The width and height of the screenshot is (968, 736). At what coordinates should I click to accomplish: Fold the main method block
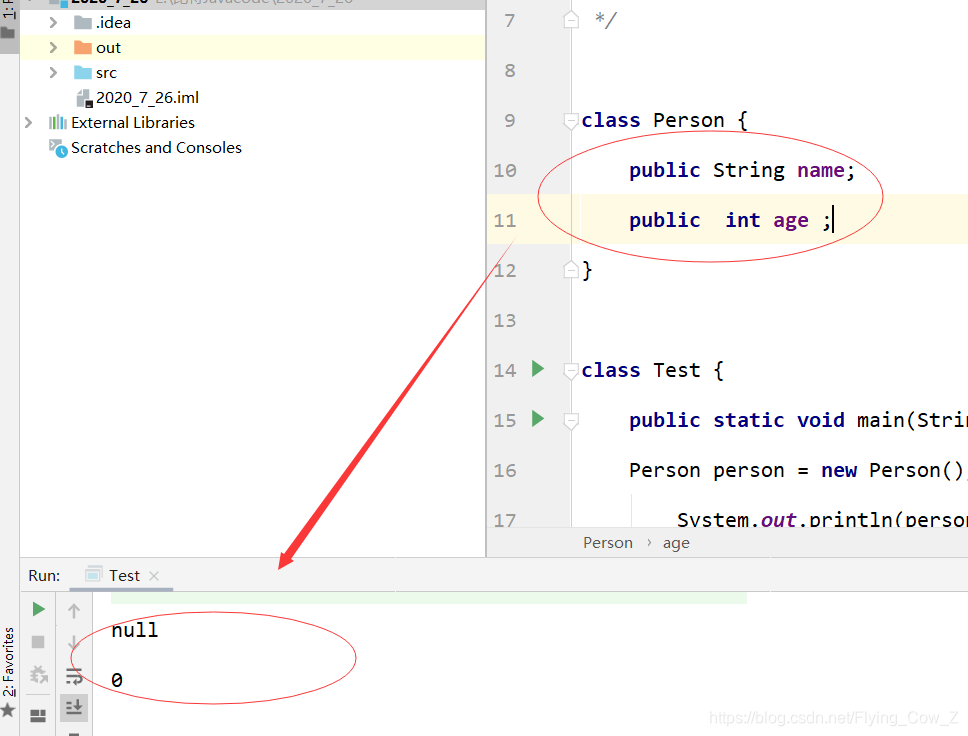[x=571, y=420]
